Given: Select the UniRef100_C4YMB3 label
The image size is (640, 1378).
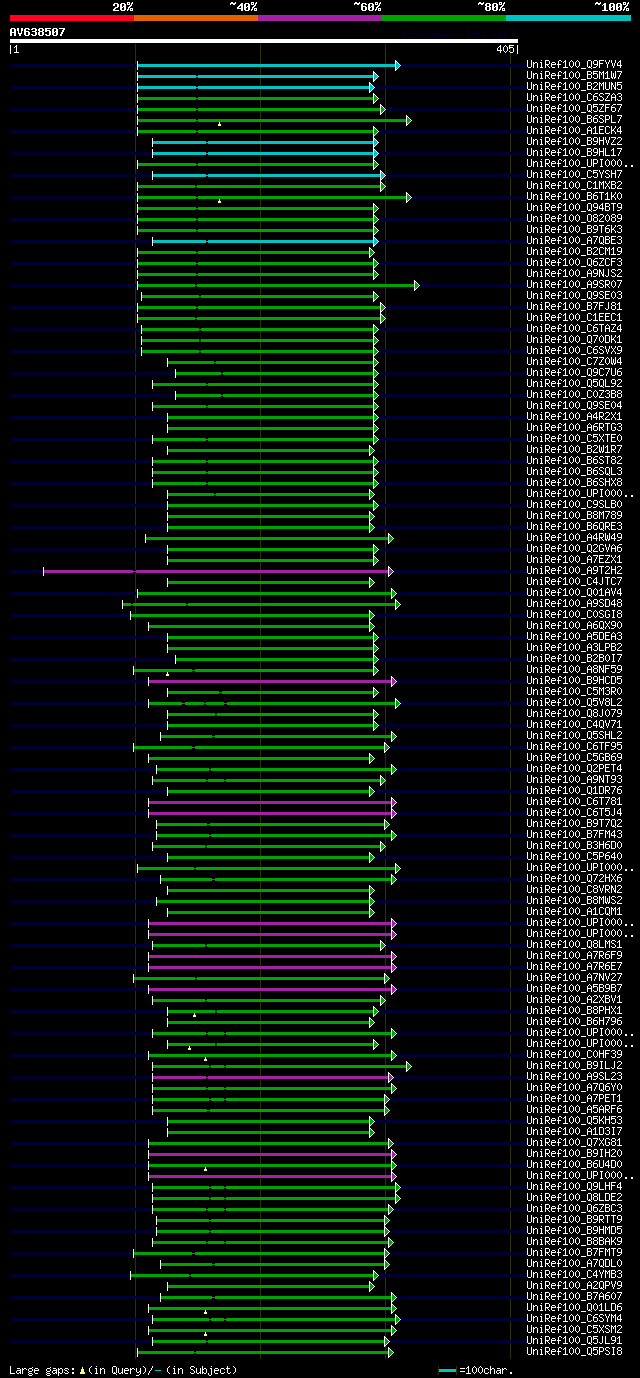Looking at the screenshot, I should [574, 1275].
